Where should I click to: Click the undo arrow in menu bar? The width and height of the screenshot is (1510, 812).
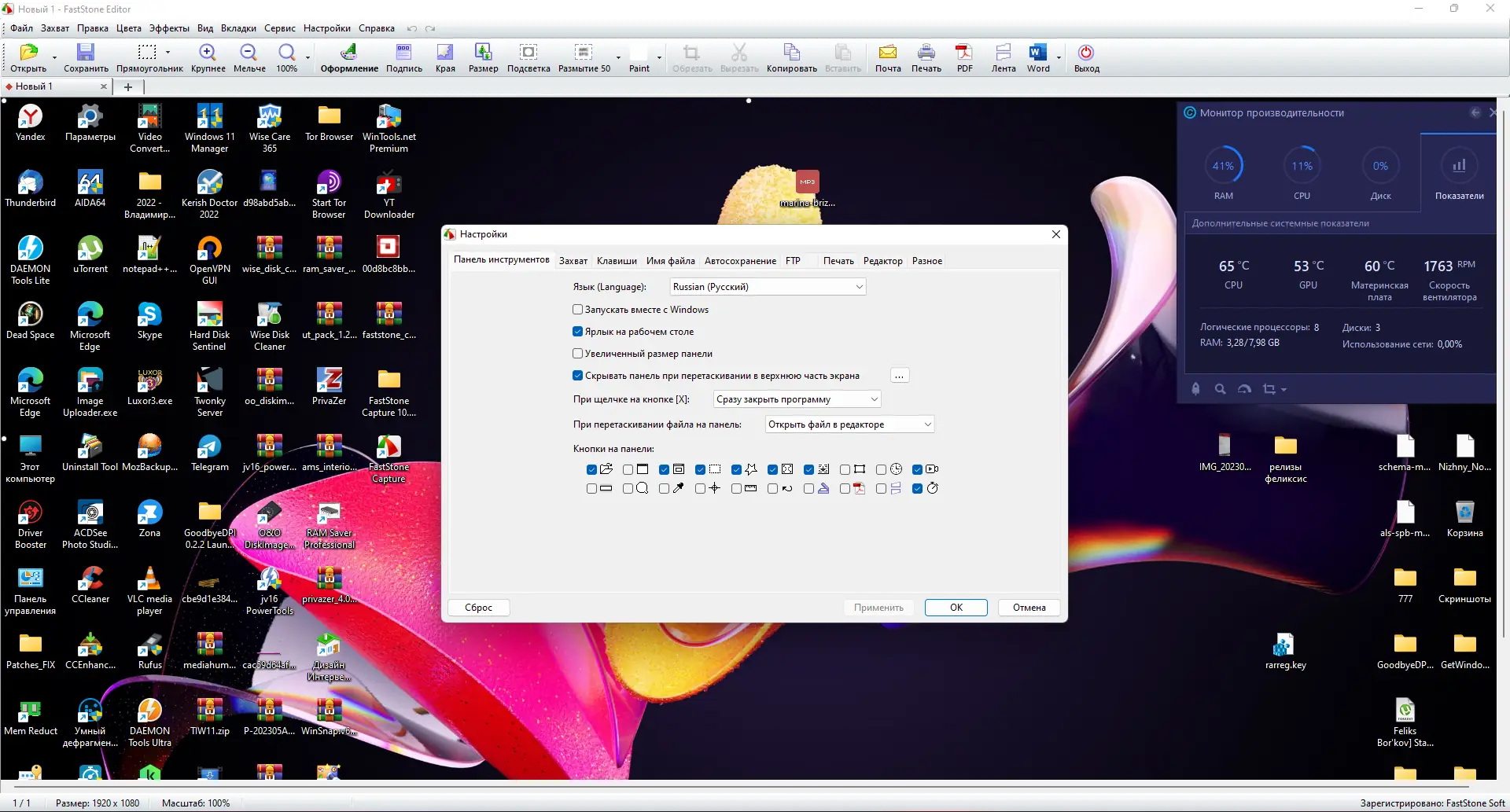411,28
